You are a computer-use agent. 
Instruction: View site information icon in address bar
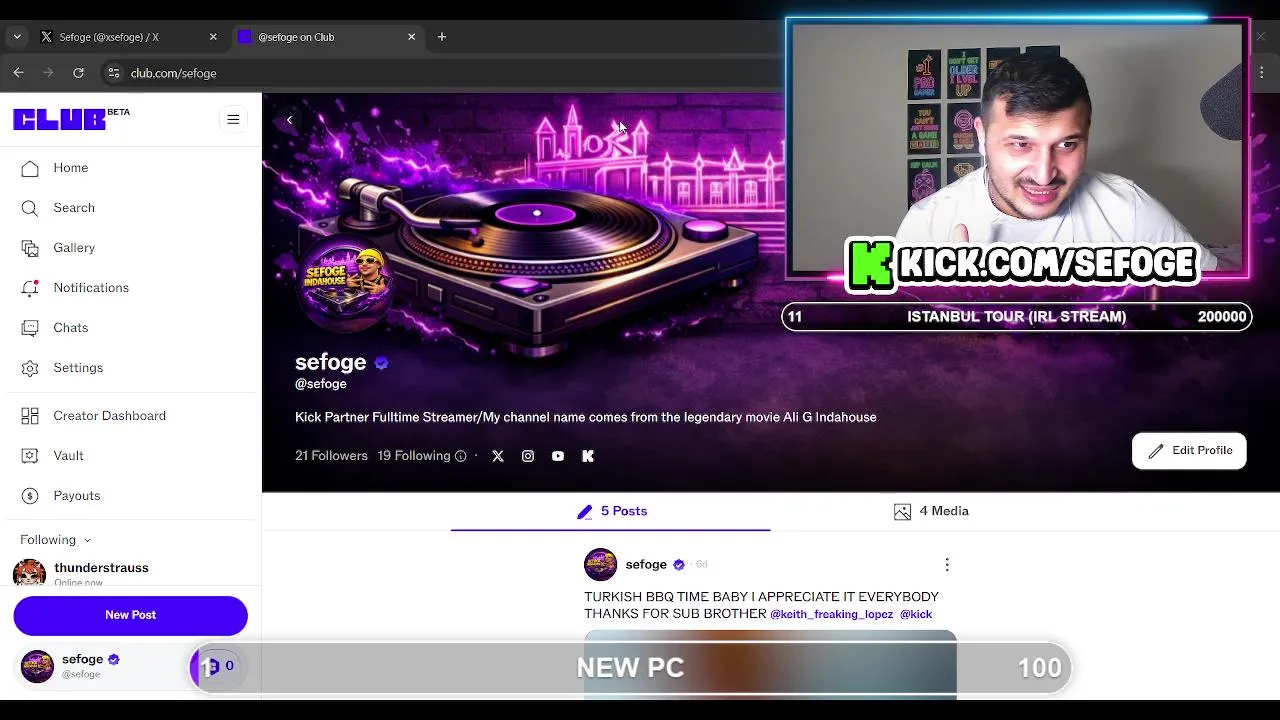click(x=114, y=73)
